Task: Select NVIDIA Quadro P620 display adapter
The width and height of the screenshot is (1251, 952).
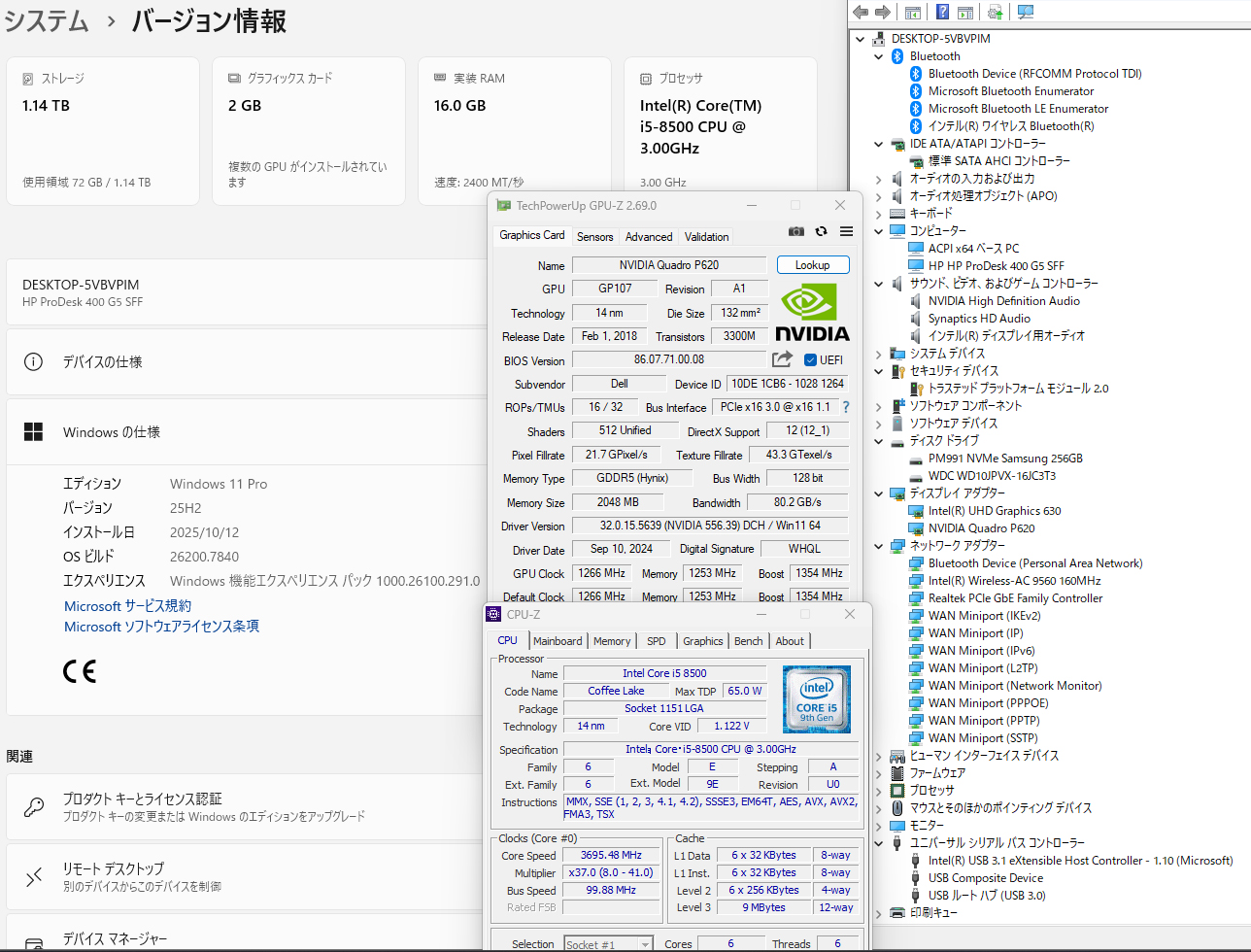Action: click(x=981, y=528)
